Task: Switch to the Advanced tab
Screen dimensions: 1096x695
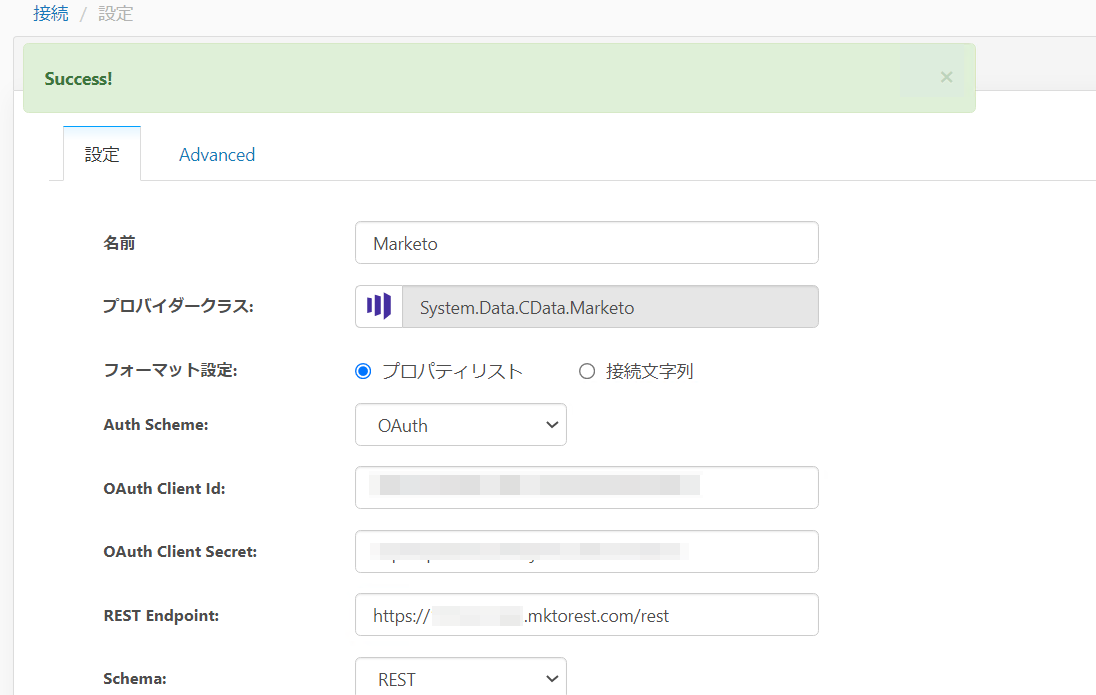Action: [x=217, y=155]
